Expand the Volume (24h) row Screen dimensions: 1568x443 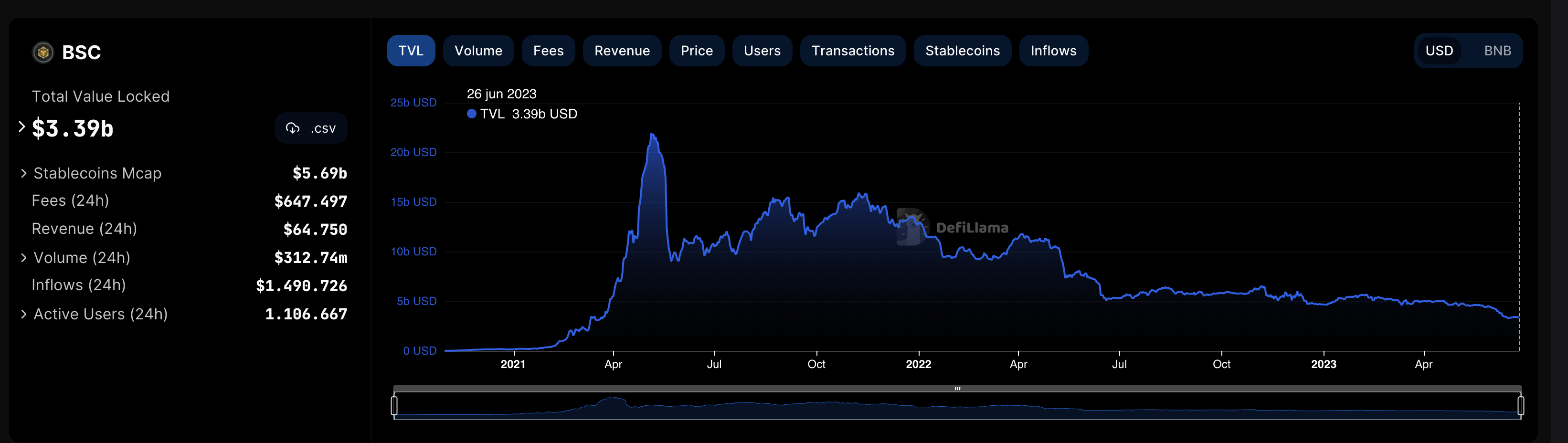[x=24, y=257]
